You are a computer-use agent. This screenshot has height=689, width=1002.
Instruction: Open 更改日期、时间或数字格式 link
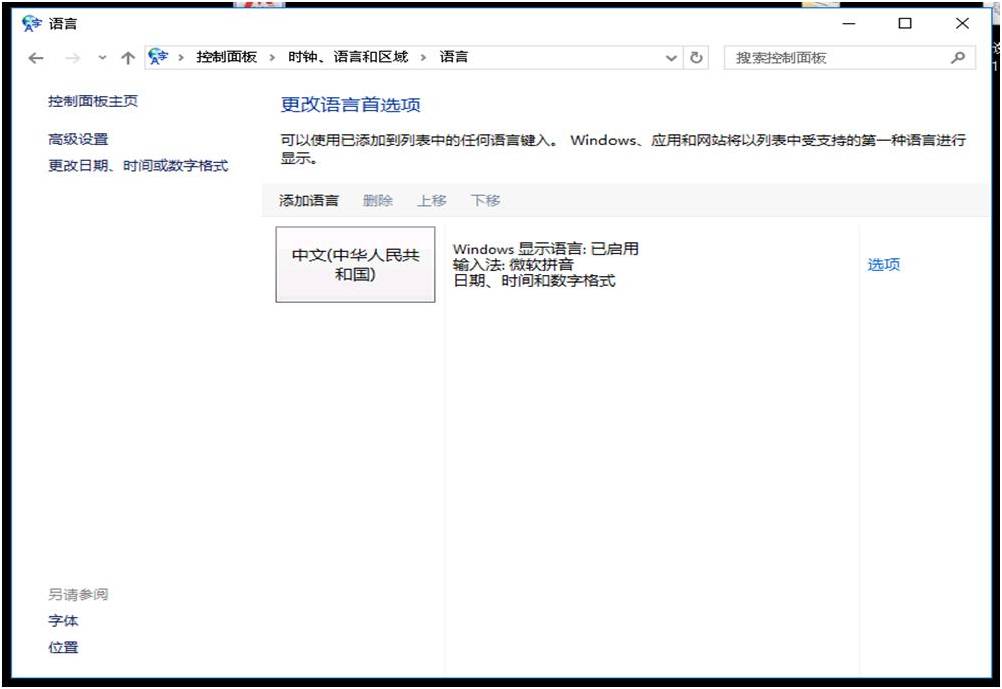click(138, 166)
